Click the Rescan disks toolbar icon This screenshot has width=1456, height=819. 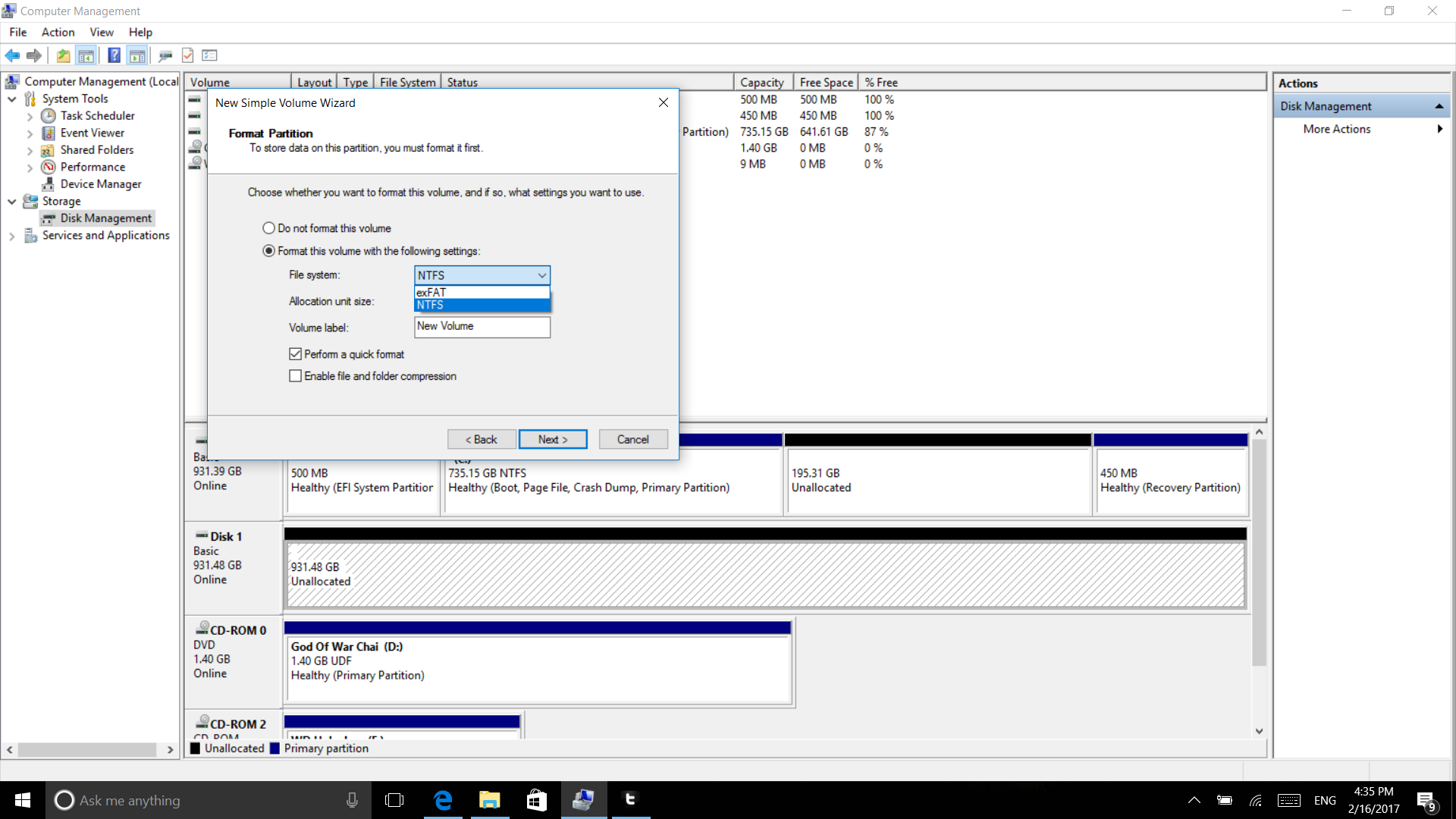coord(165,55)
